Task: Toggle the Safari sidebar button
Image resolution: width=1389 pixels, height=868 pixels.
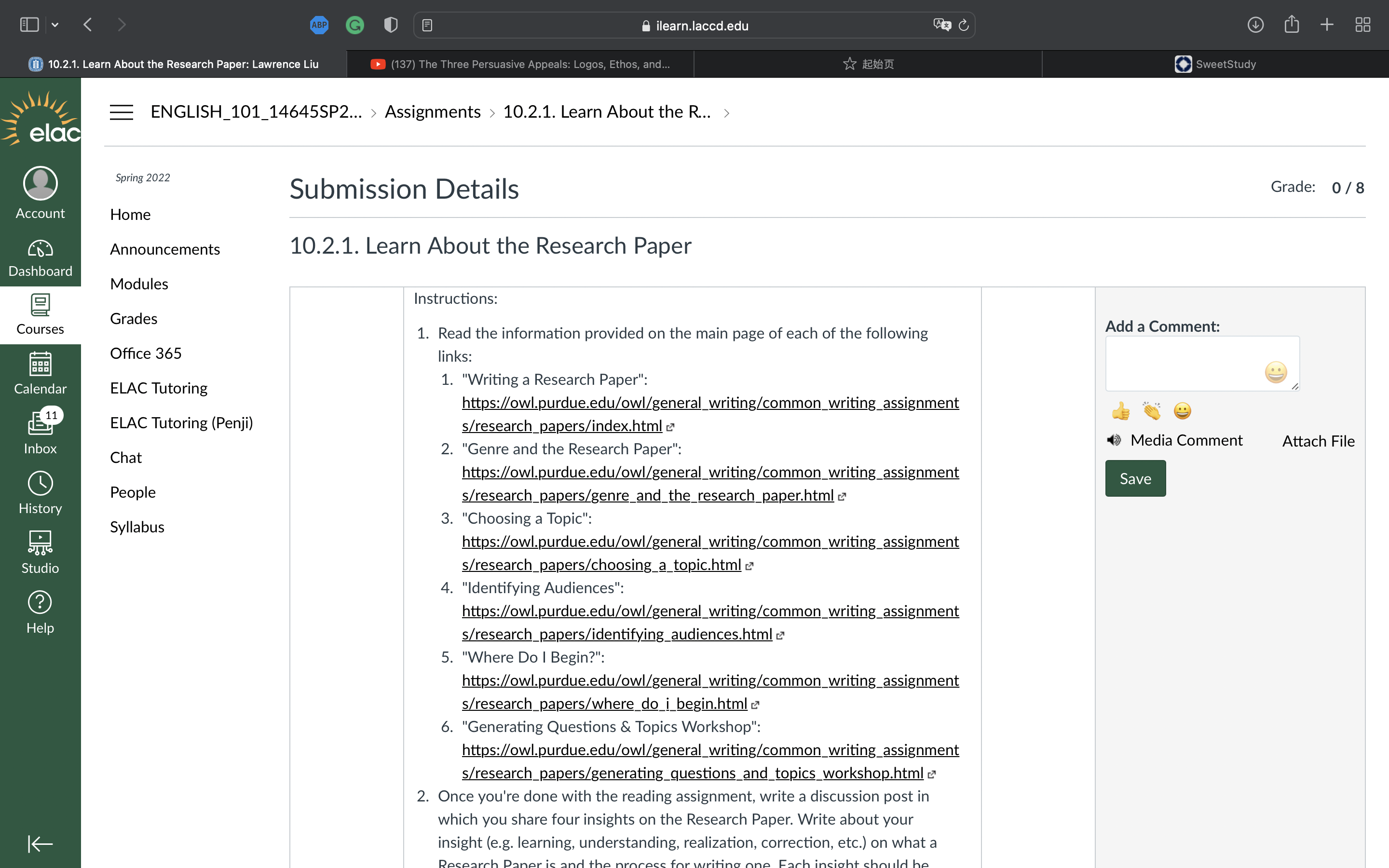Action: 29,25
